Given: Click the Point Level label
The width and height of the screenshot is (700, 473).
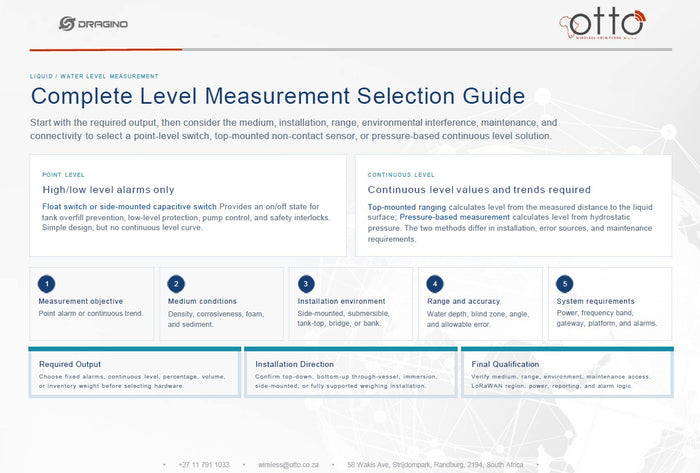Looking at the screenshot, I should 63,175.
